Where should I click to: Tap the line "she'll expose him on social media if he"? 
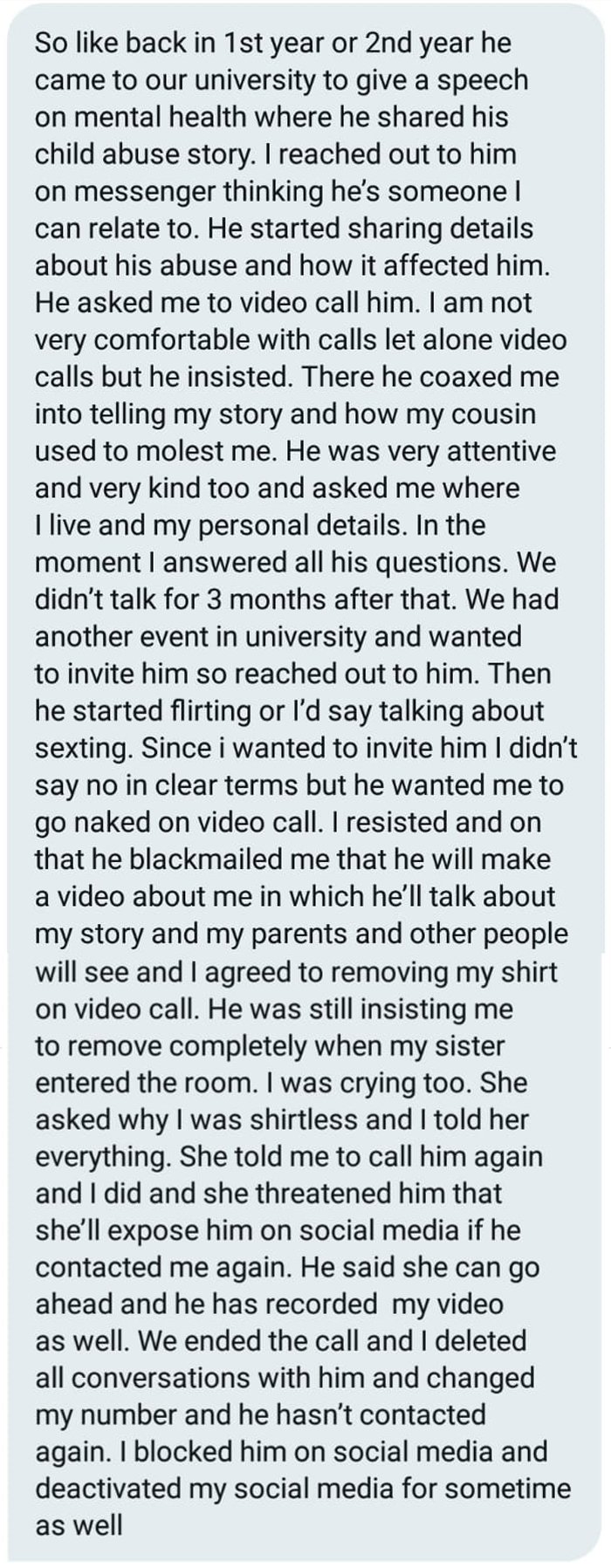pyautogui.click(x=278, y=1230)
